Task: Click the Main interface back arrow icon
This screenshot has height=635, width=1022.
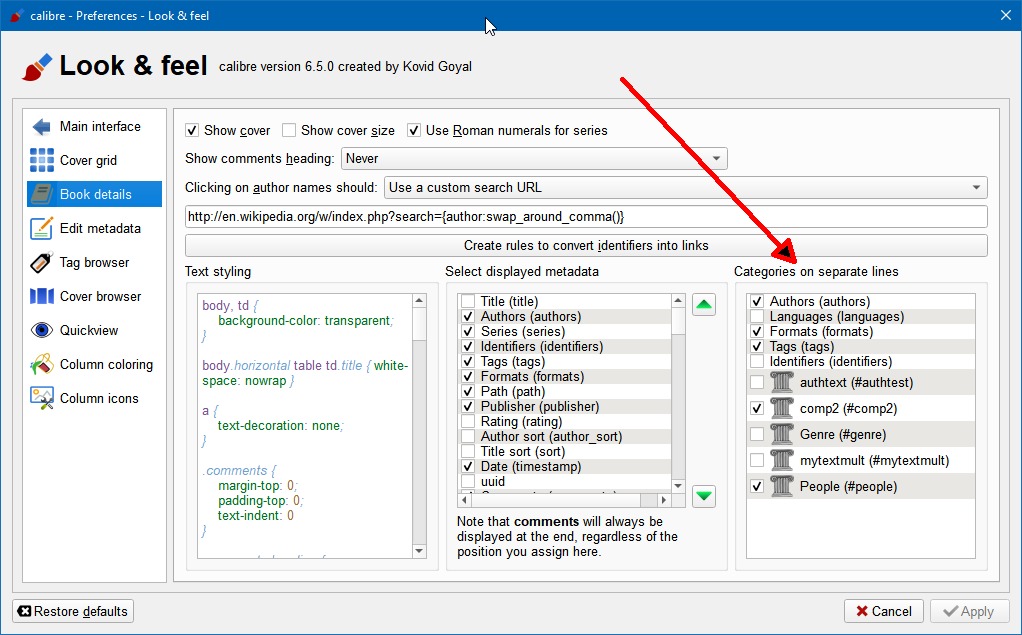Action: coord(42,126)
